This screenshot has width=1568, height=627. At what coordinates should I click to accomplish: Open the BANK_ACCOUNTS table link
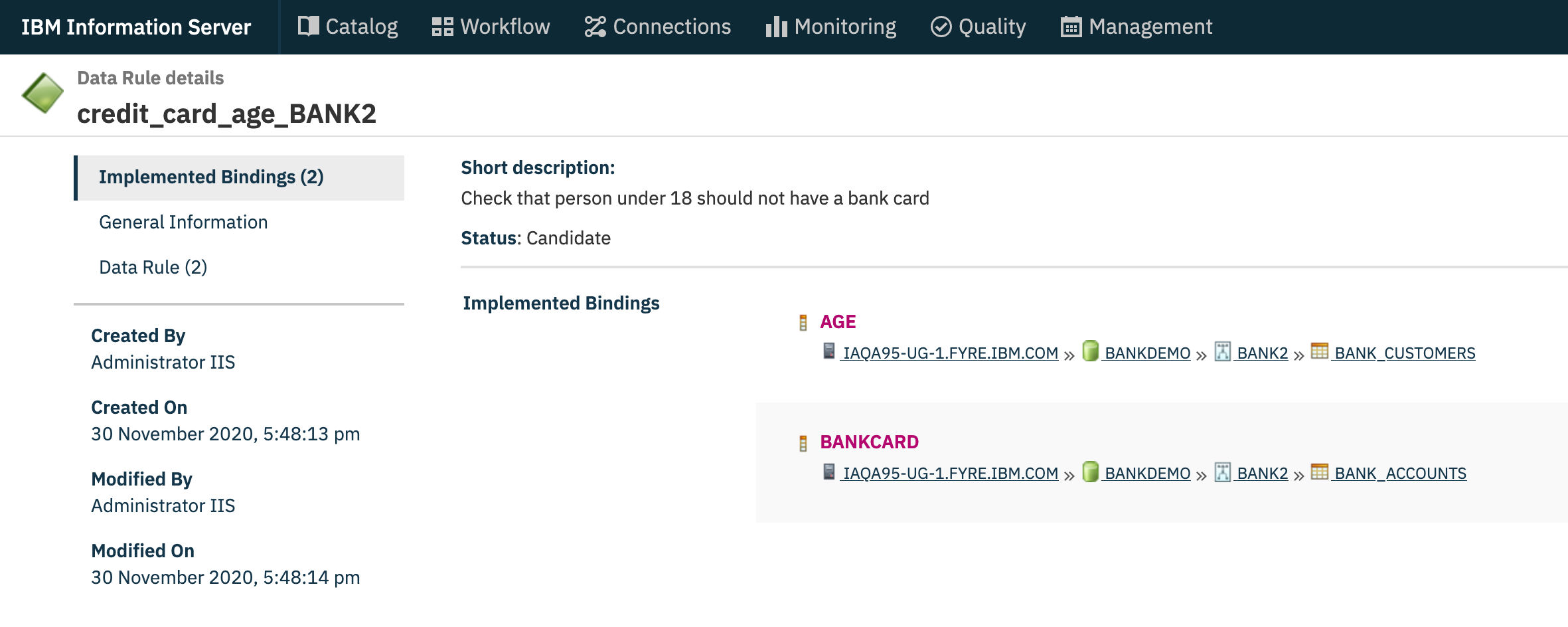point(1400,474)
